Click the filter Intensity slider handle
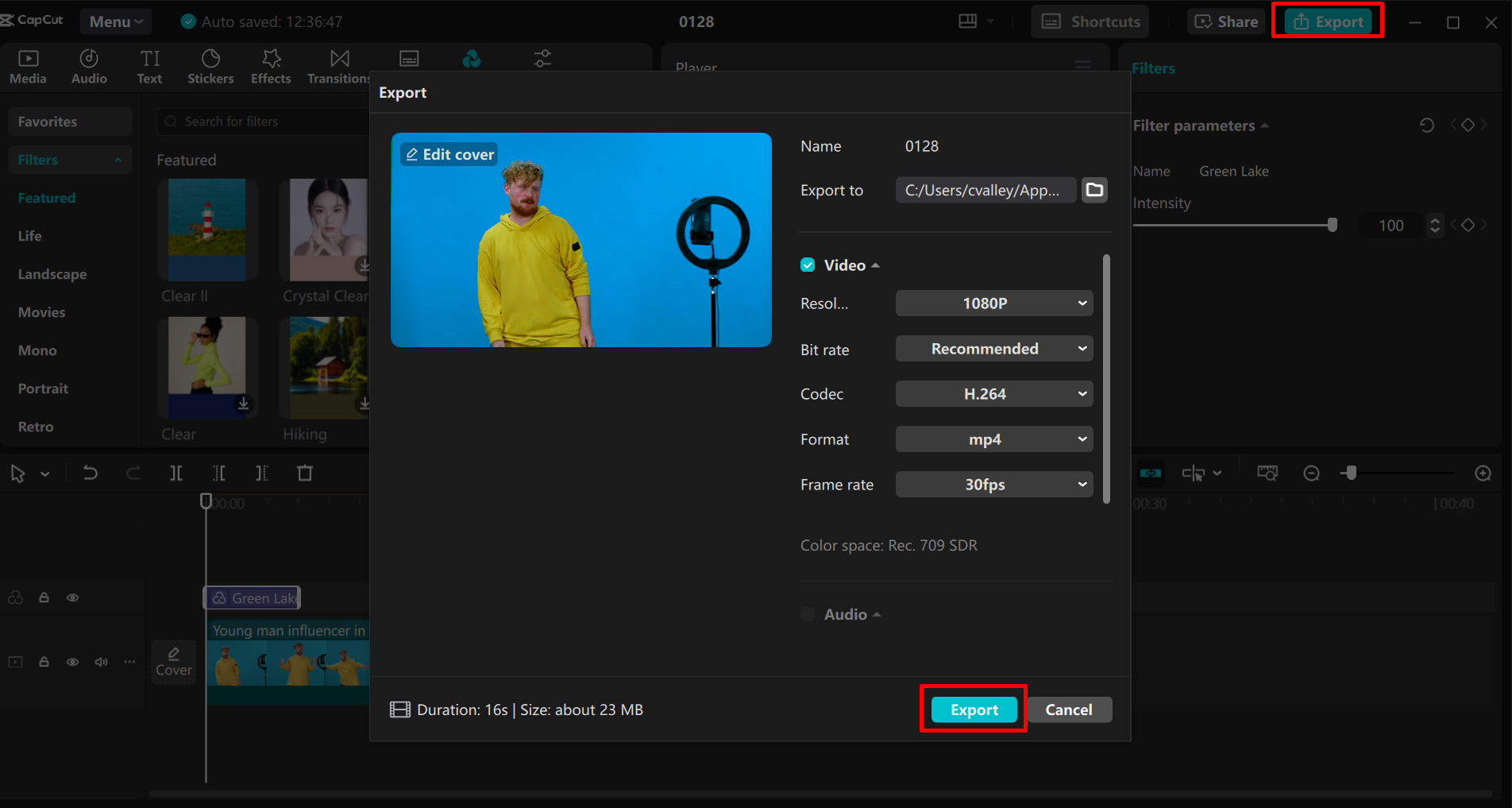Viewport: 1512px width, 808px height. click(1333, 225)
